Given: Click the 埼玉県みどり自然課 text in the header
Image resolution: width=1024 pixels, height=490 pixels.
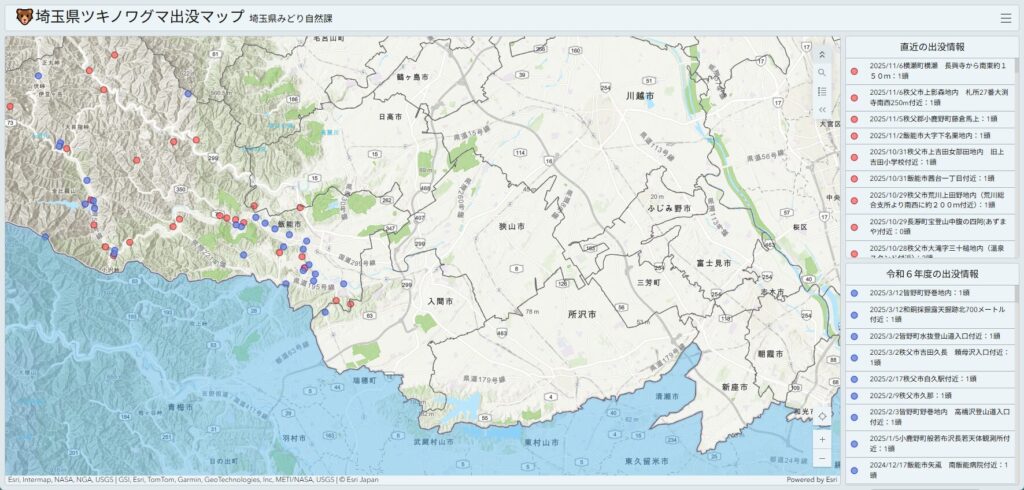Looking at the screenshot, I should click(x=291, y=19).
